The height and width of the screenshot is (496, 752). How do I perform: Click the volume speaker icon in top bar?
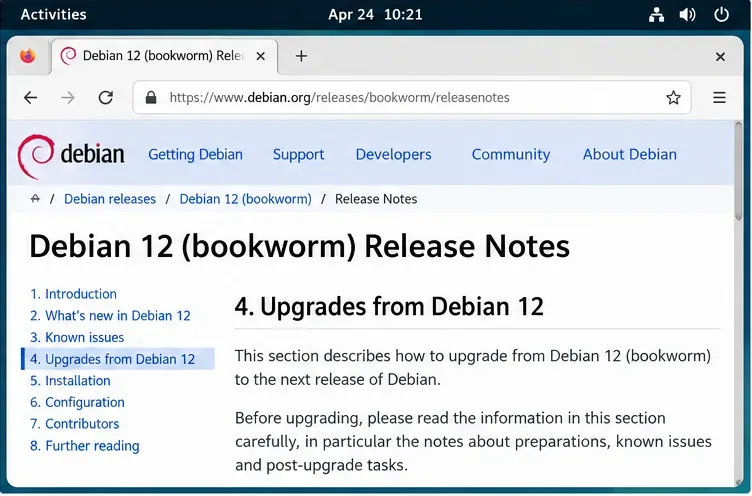(687, 15)
